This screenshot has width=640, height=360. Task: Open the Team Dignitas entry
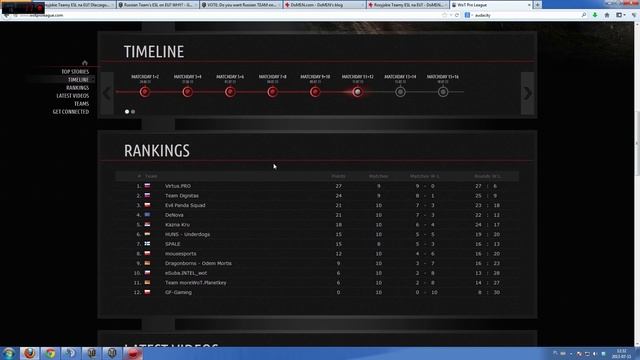[x=182, y=196]
